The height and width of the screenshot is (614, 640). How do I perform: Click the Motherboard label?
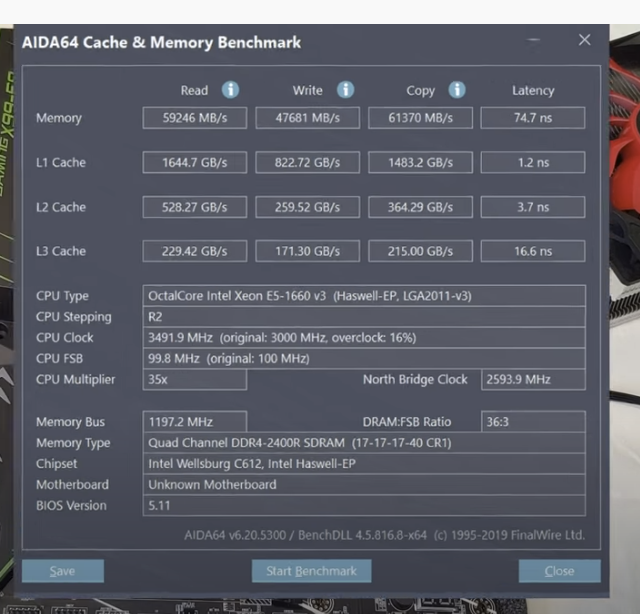pyautogui.click(x=72, y=485)
